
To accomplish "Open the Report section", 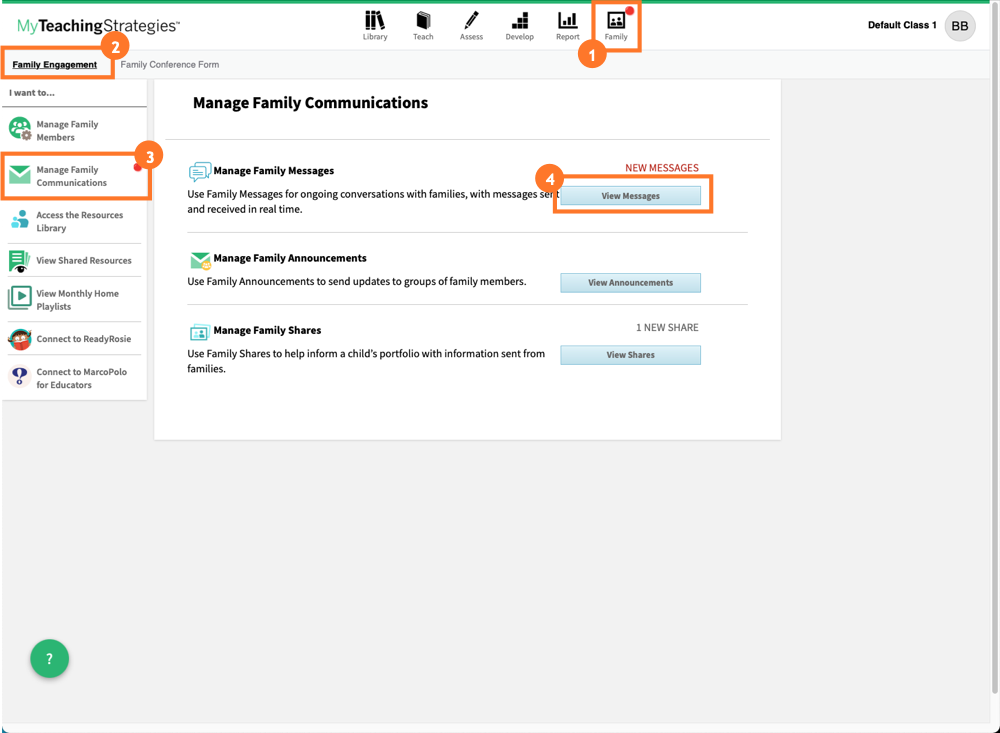I will coord(567,25).
